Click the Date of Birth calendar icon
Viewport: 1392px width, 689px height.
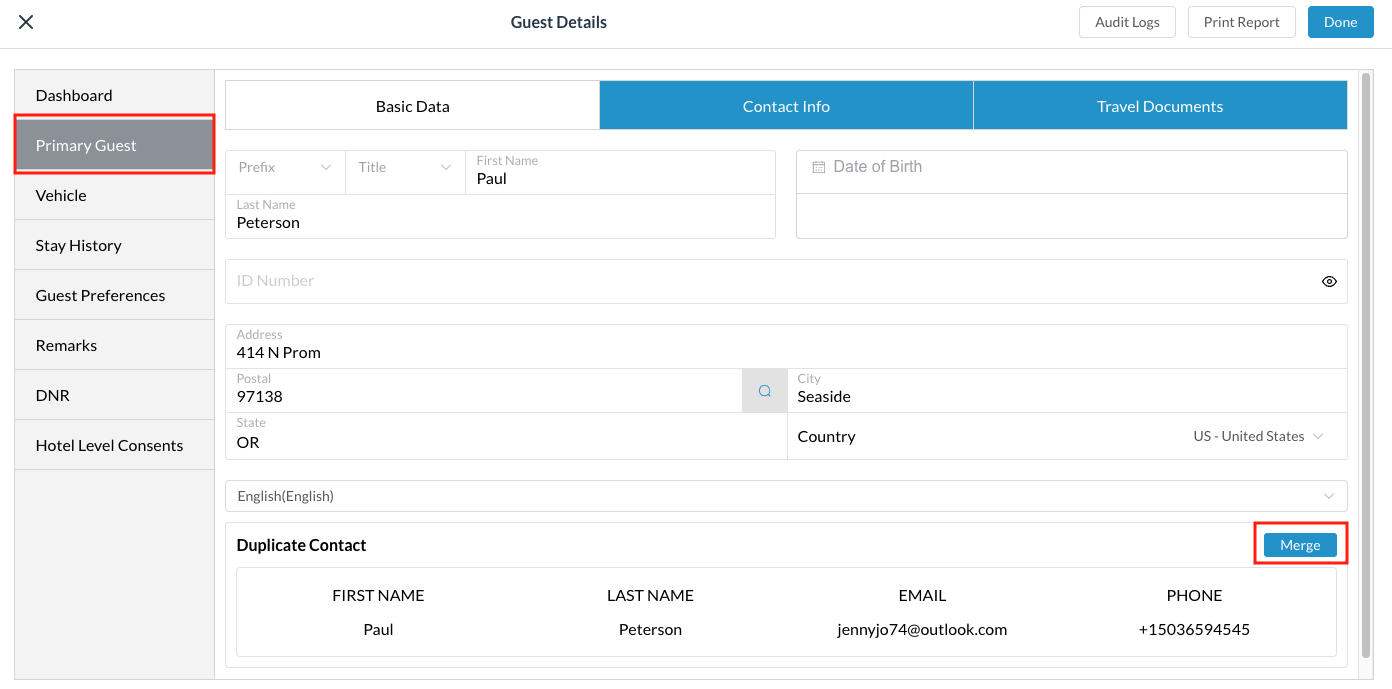pyautogui.click(x=818, y=167)
